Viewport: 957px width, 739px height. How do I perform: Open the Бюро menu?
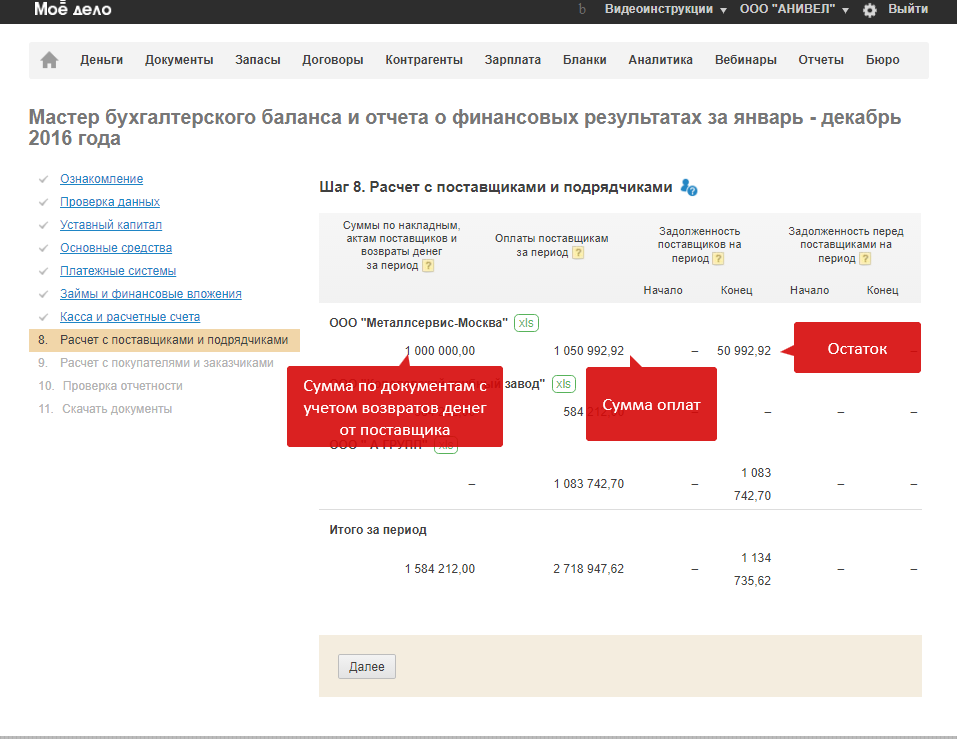(883, 60)
